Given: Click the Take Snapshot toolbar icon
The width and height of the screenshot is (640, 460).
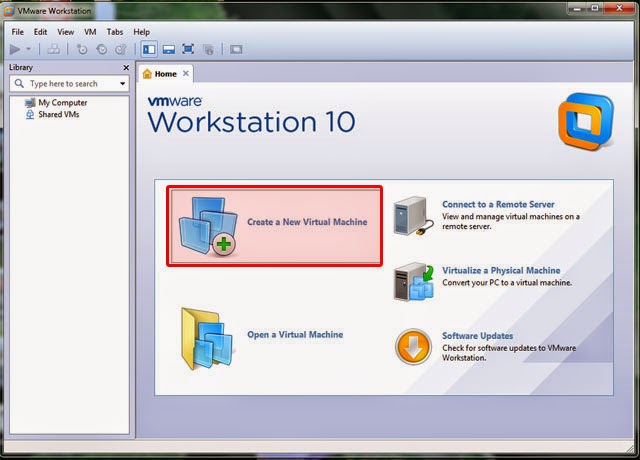Looking at the screenshot, I should coord(82,49).
